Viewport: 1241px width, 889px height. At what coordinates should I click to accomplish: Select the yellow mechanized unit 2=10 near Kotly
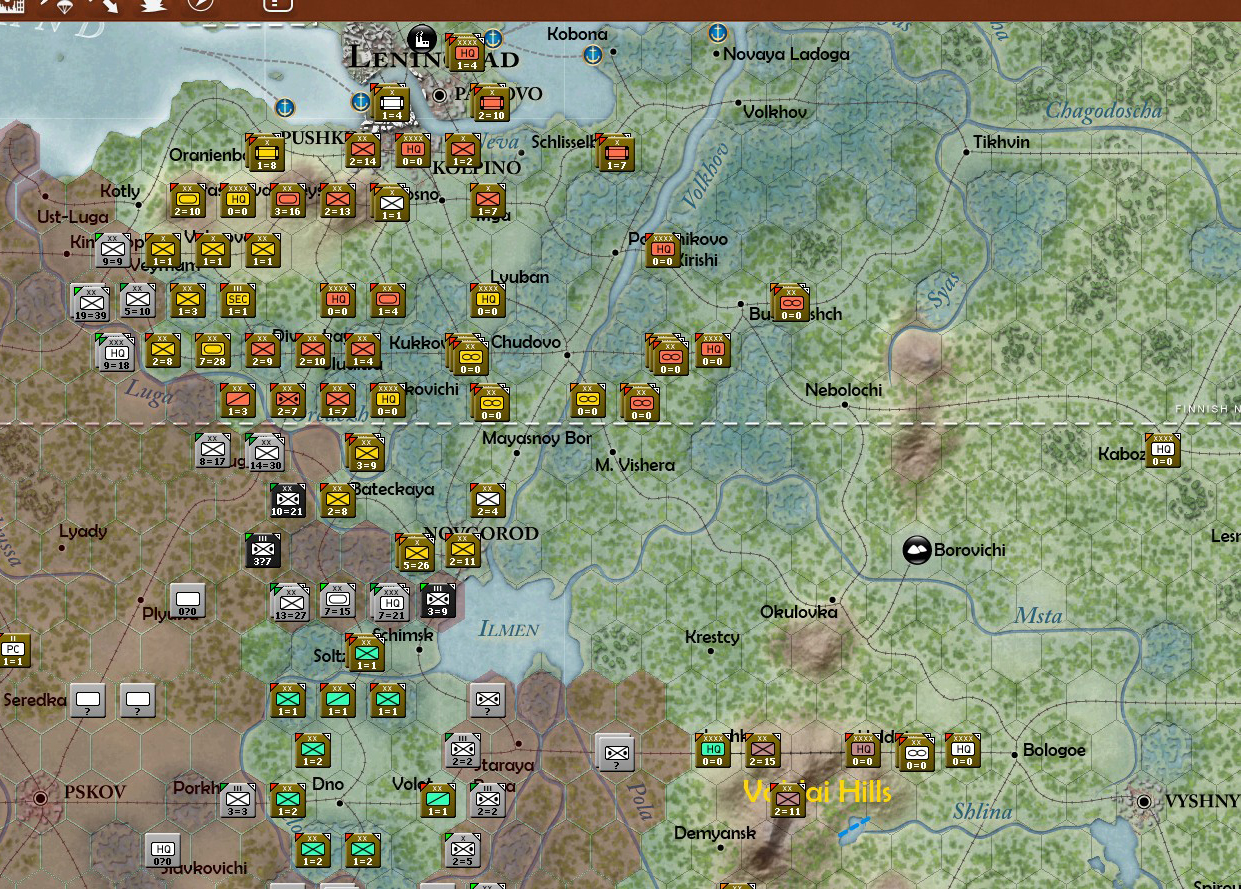(x=187, y=200)
